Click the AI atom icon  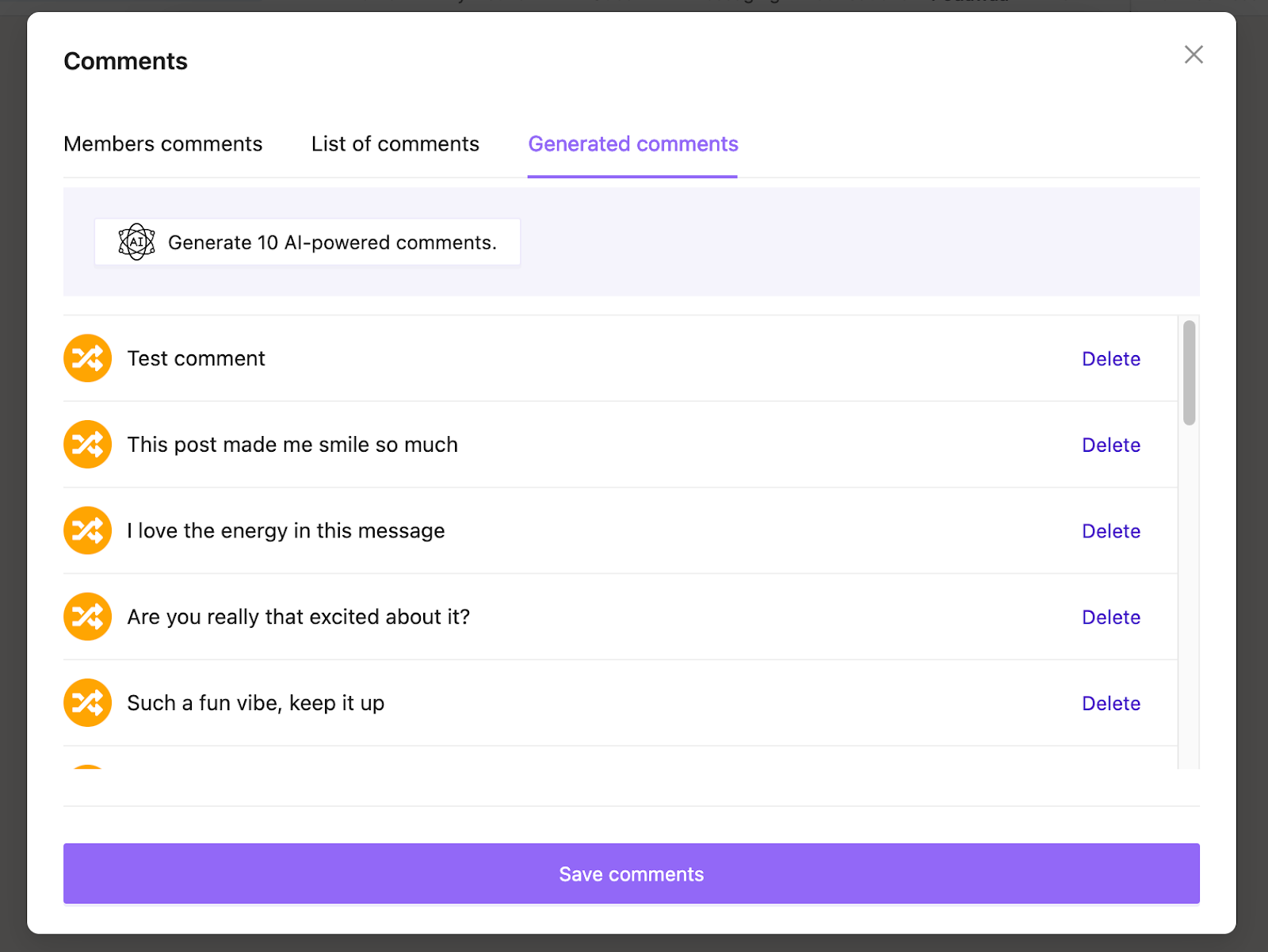136,242
